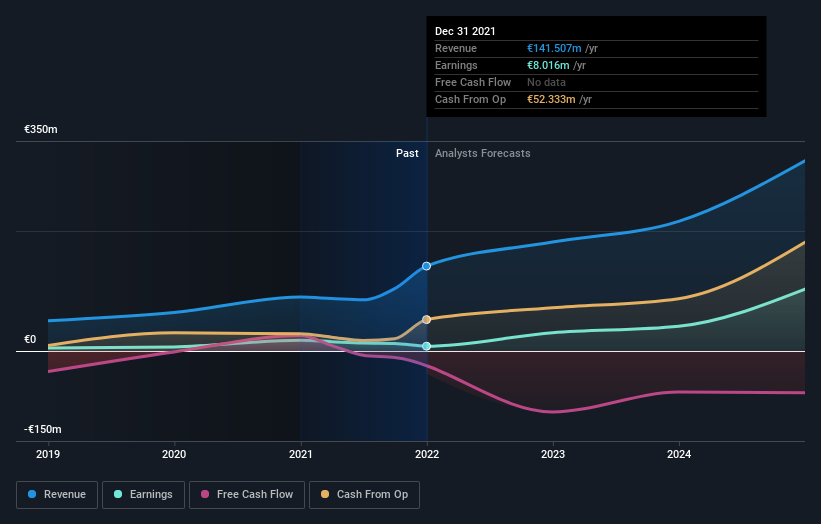The image size is (821, 524).
Task: Click the €350m y-axis label
Action: [x=41, y=129]
